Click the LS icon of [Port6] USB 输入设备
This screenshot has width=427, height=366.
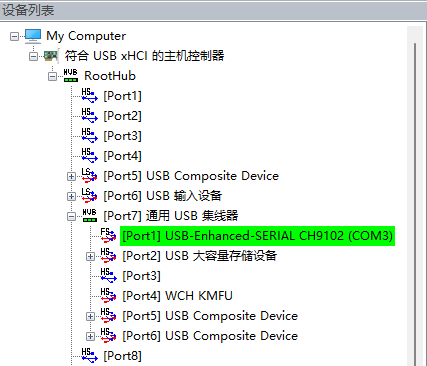click(89, 195)
